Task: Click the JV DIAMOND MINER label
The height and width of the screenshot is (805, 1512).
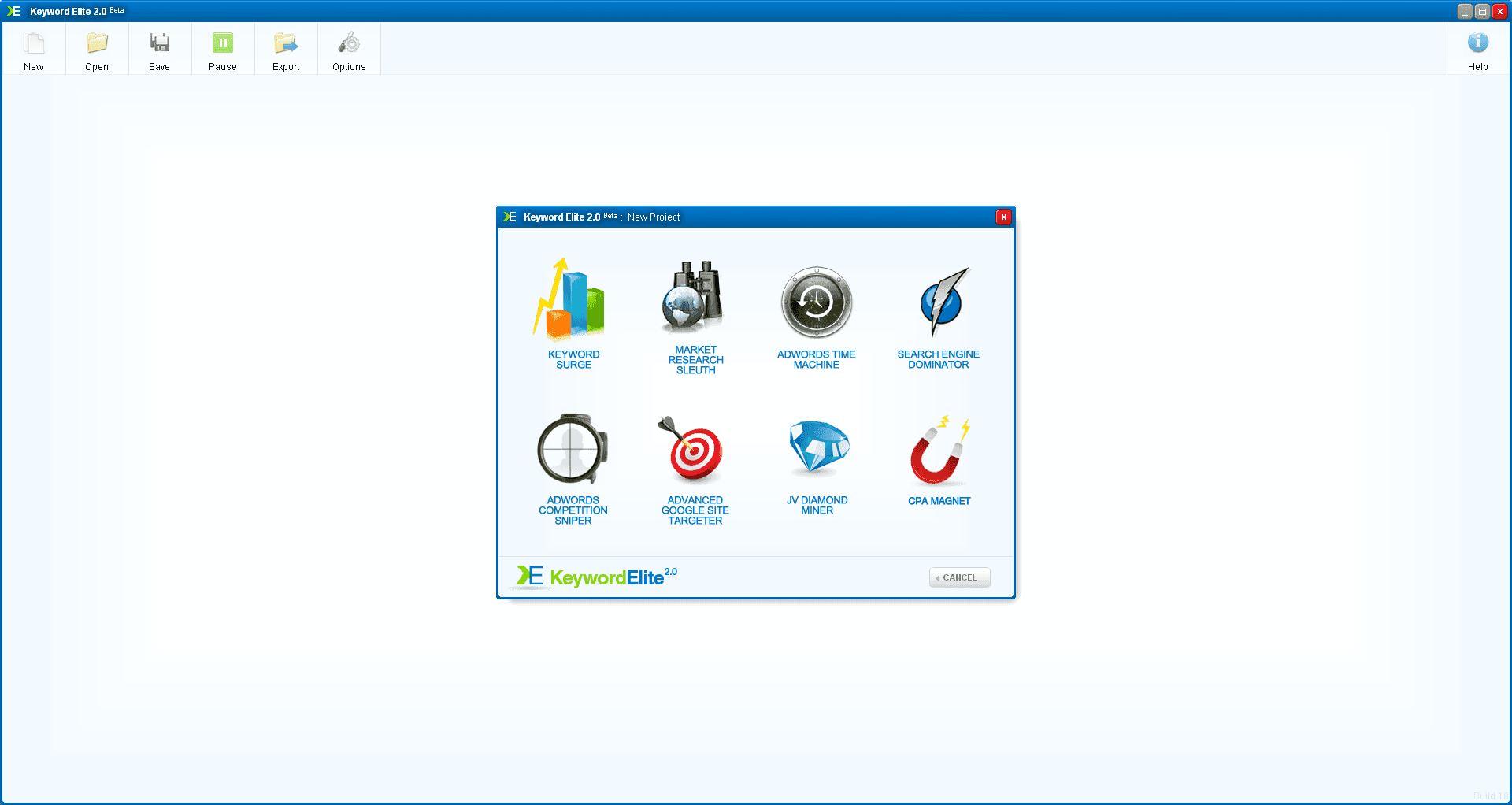Action: click(817, 506)
